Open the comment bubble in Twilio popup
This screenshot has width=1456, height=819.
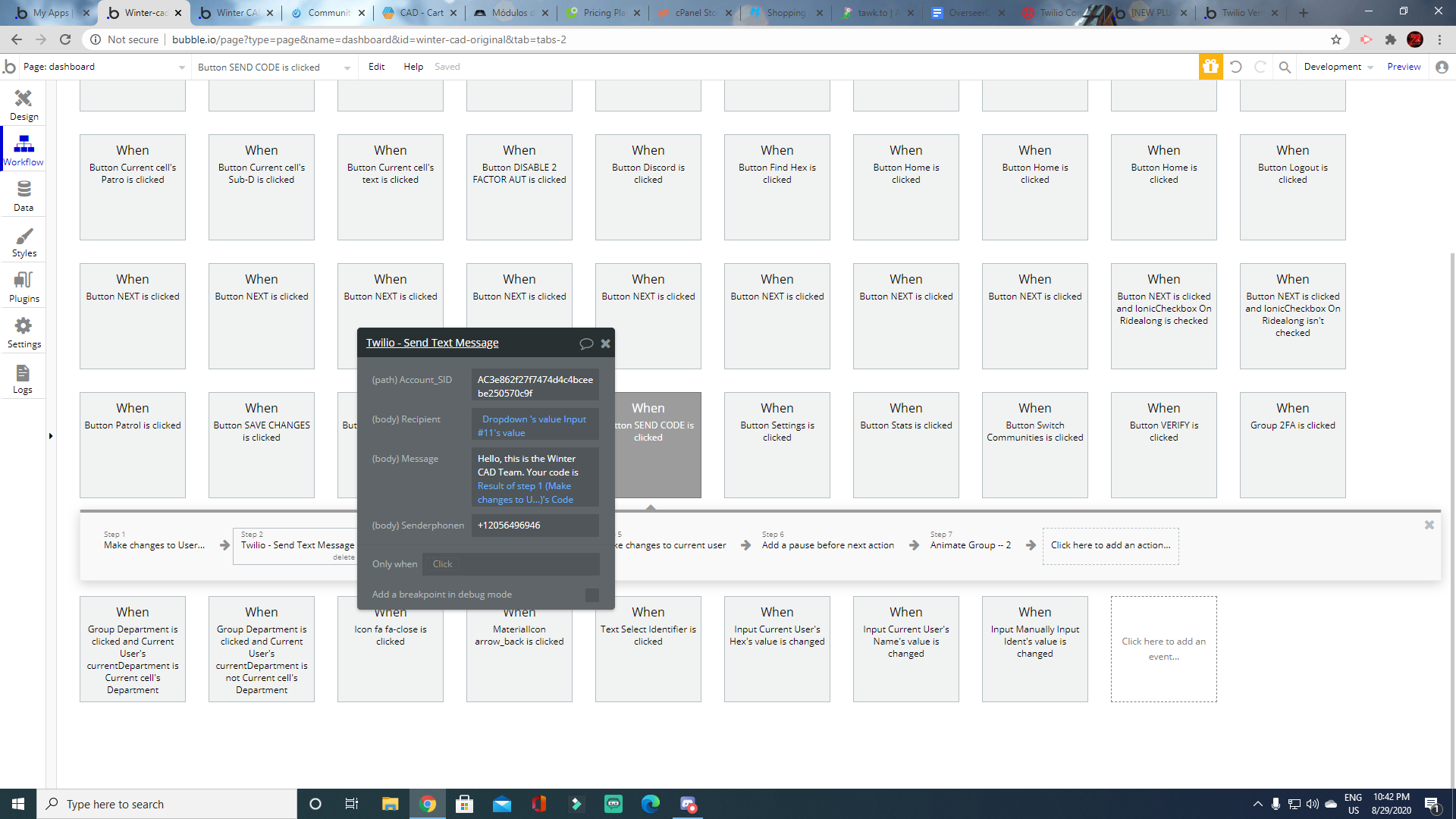point(585,344)
